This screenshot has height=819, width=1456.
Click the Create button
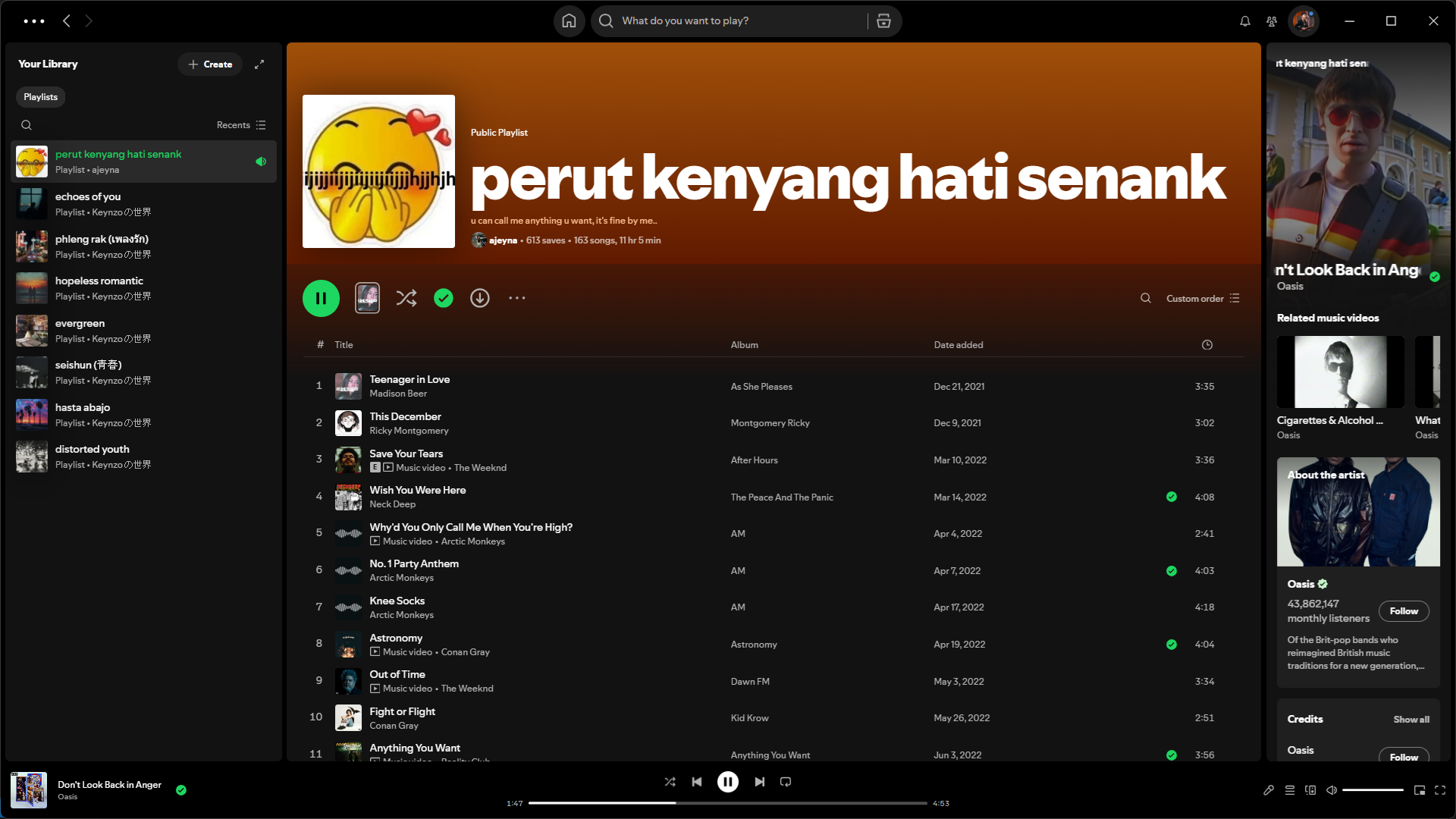pyautogui.click(x=210, y=64)
